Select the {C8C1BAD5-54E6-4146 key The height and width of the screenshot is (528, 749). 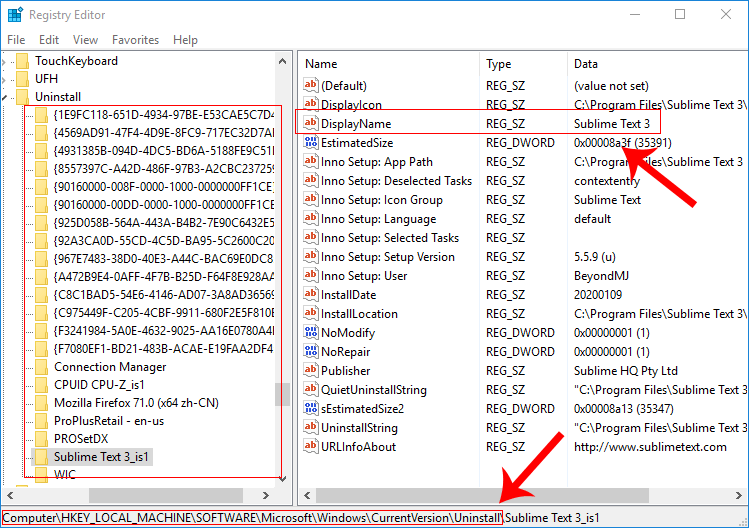pyautogui.click(x=163, y=295)
